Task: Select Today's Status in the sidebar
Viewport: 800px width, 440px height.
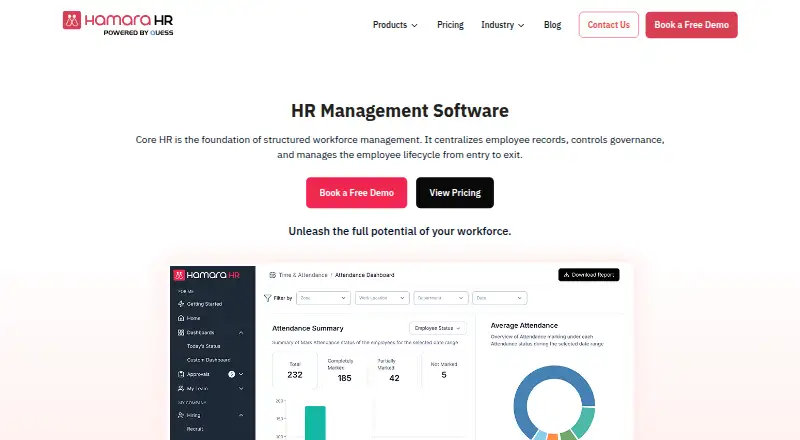Action: 204,346
